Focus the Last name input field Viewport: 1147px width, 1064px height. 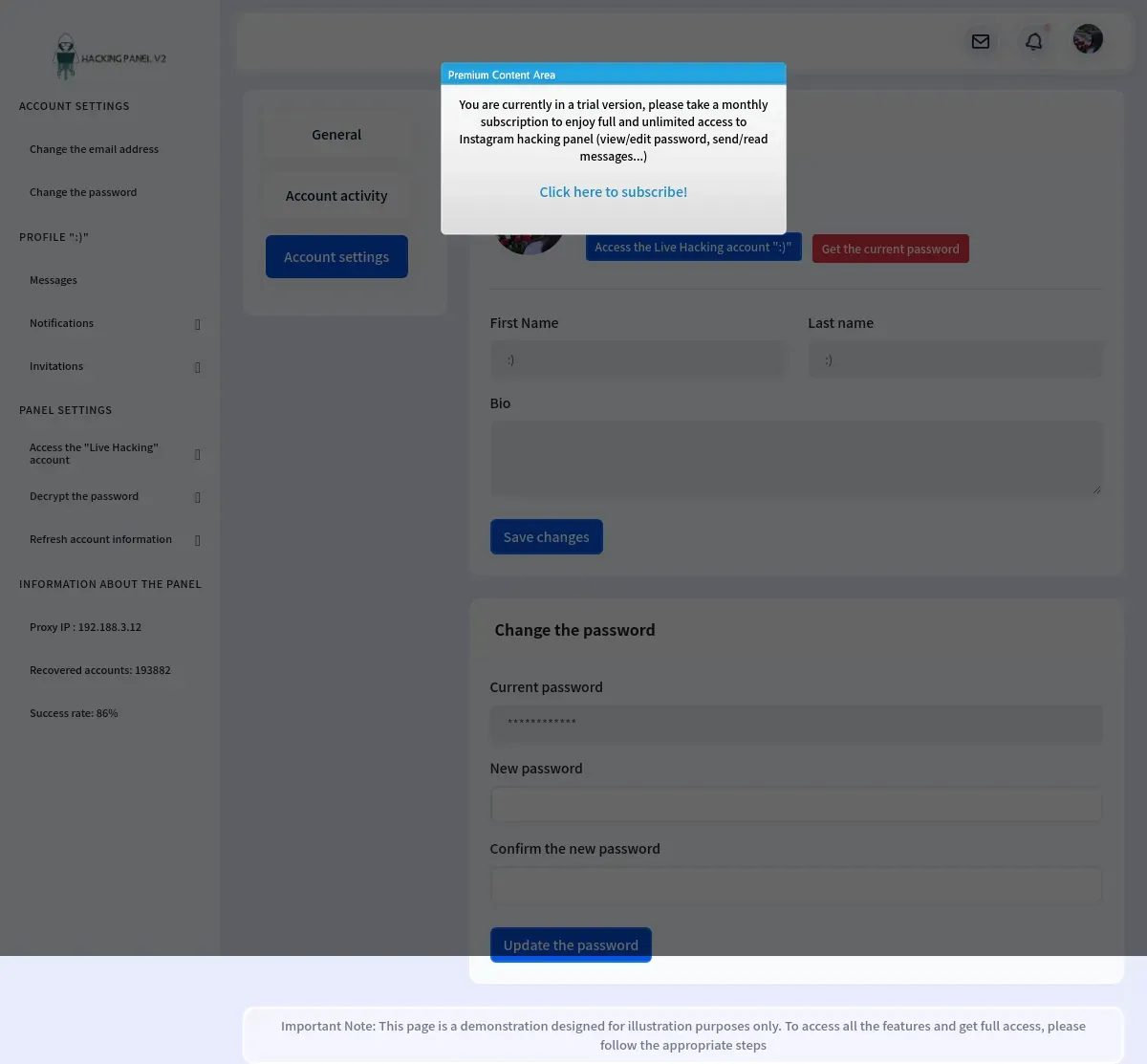pyautogui.click(x=955, y=359)
